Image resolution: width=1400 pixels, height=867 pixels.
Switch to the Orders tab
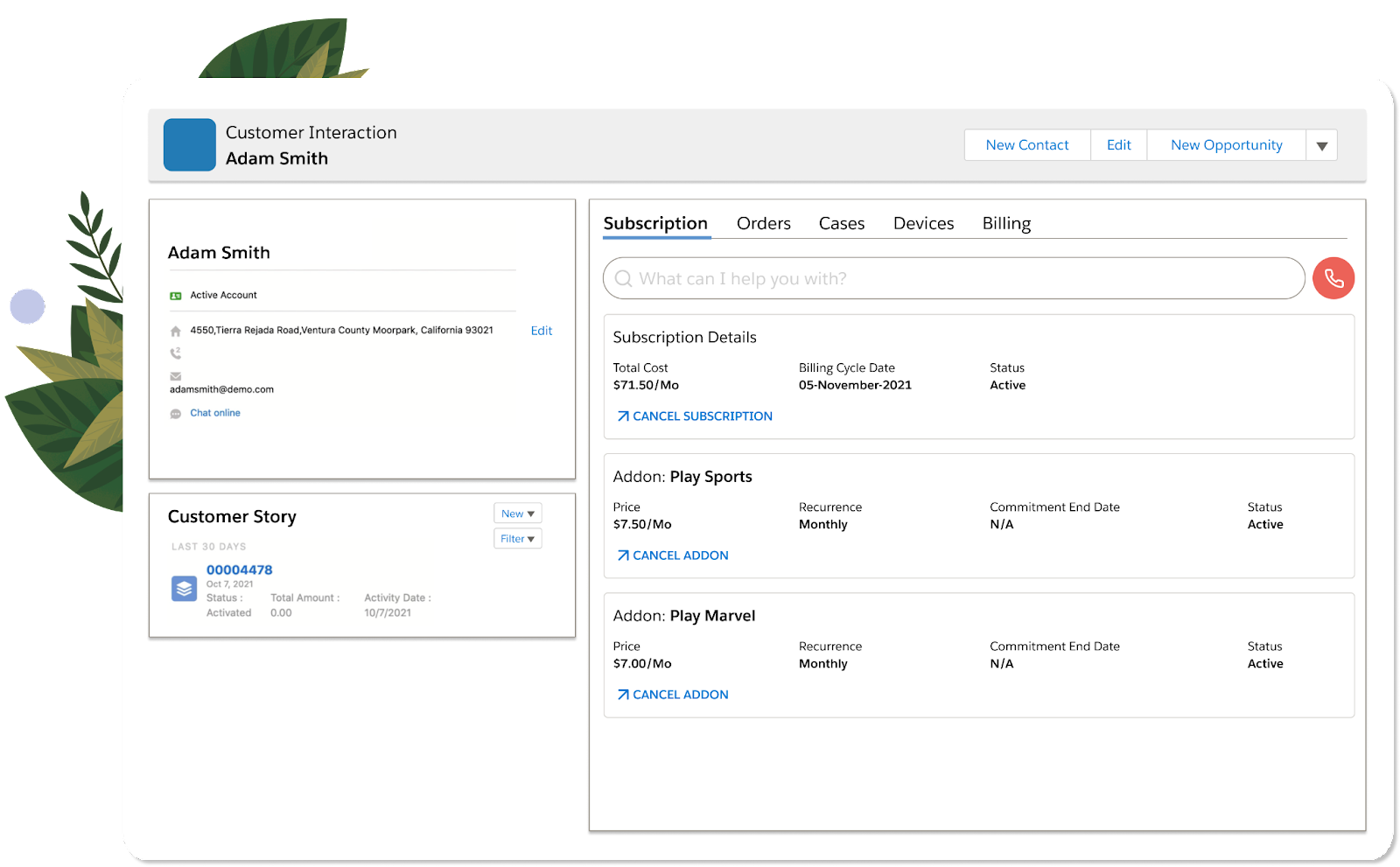click(x=763, y=223)
